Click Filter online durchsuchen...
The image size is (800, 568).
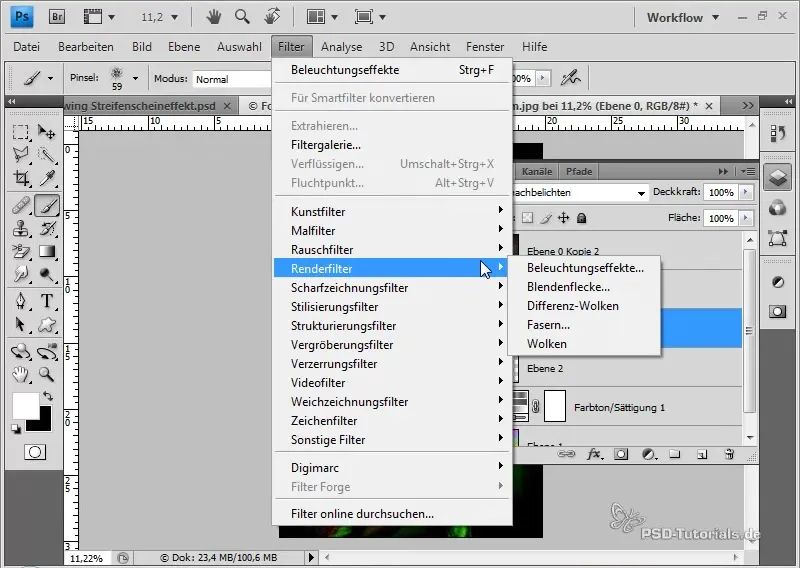362,514
